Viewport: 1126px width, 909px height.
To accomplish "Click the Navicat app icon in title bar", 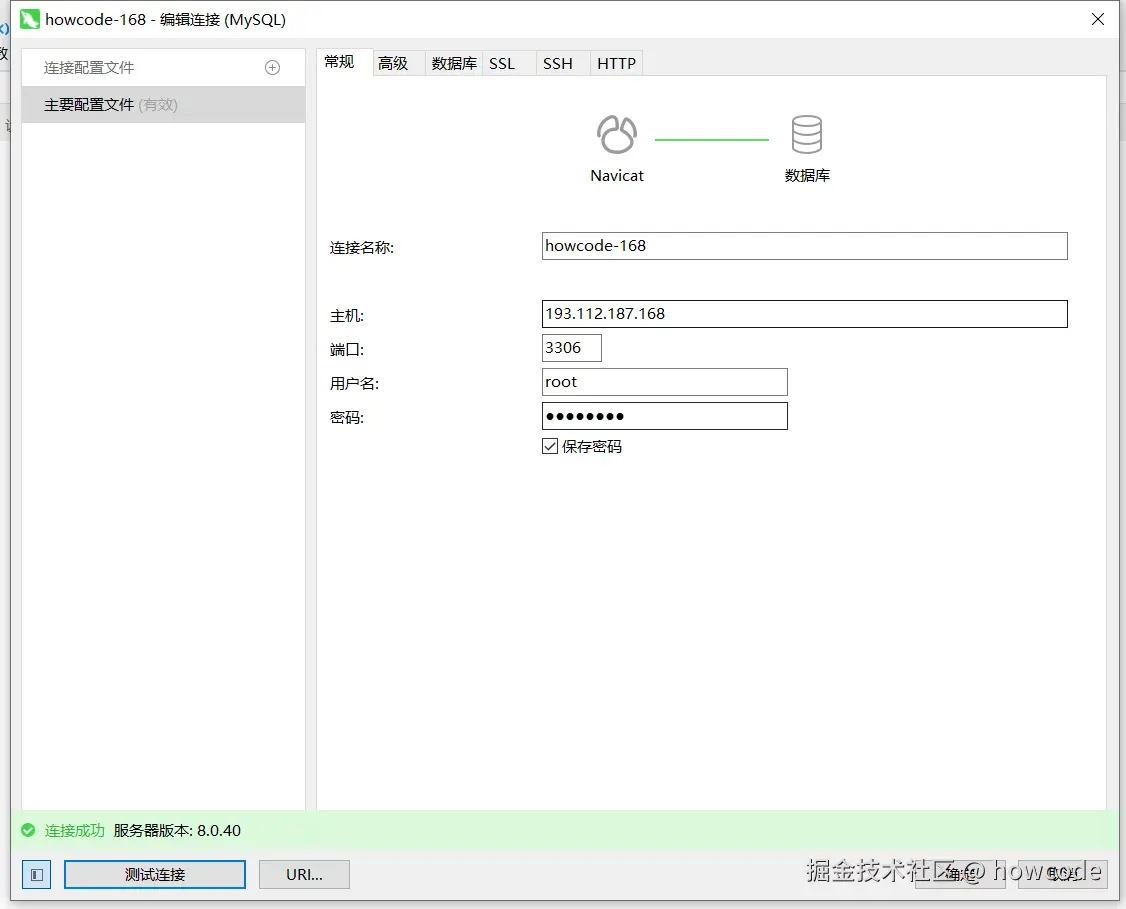I will coord(29,19).
